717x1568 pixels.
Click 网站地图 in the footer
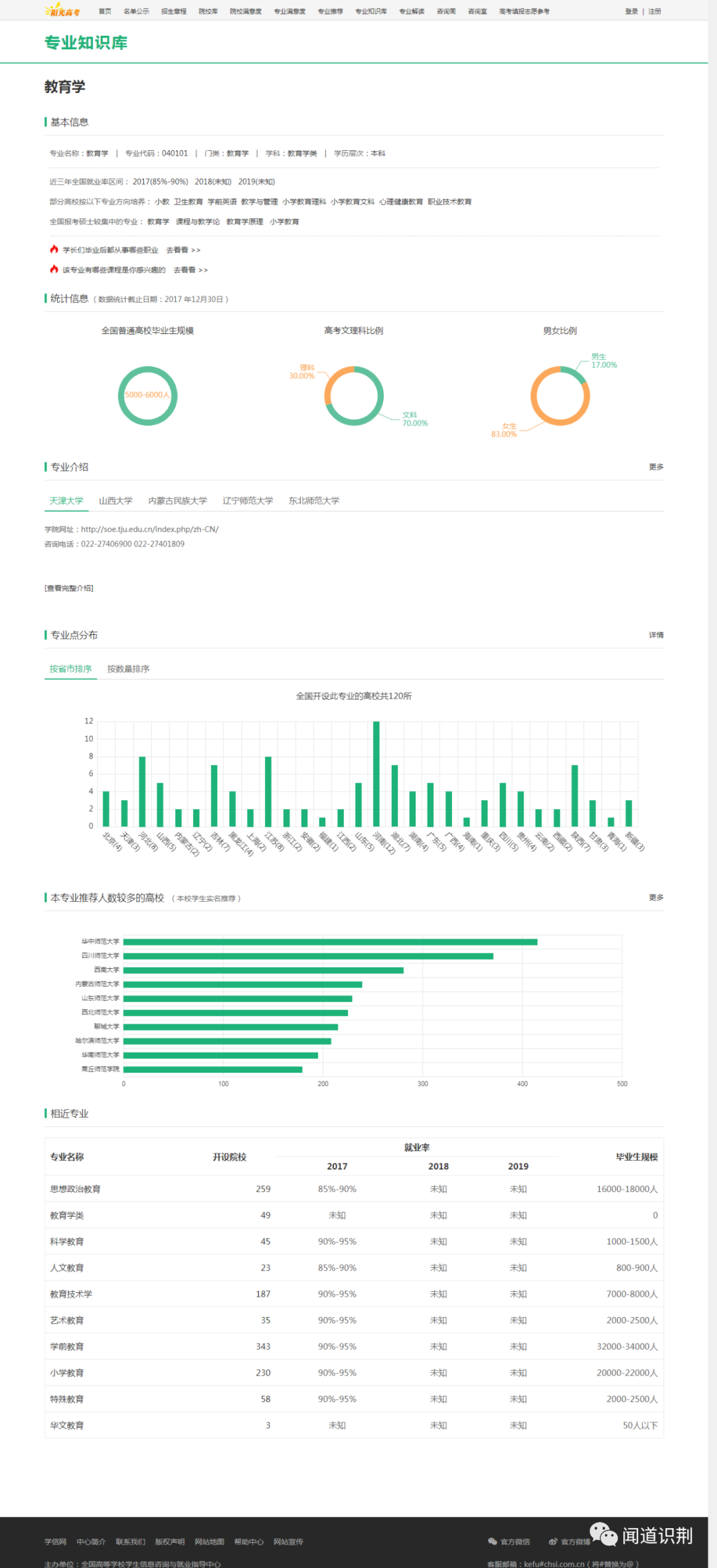[x=209, y=1541]
